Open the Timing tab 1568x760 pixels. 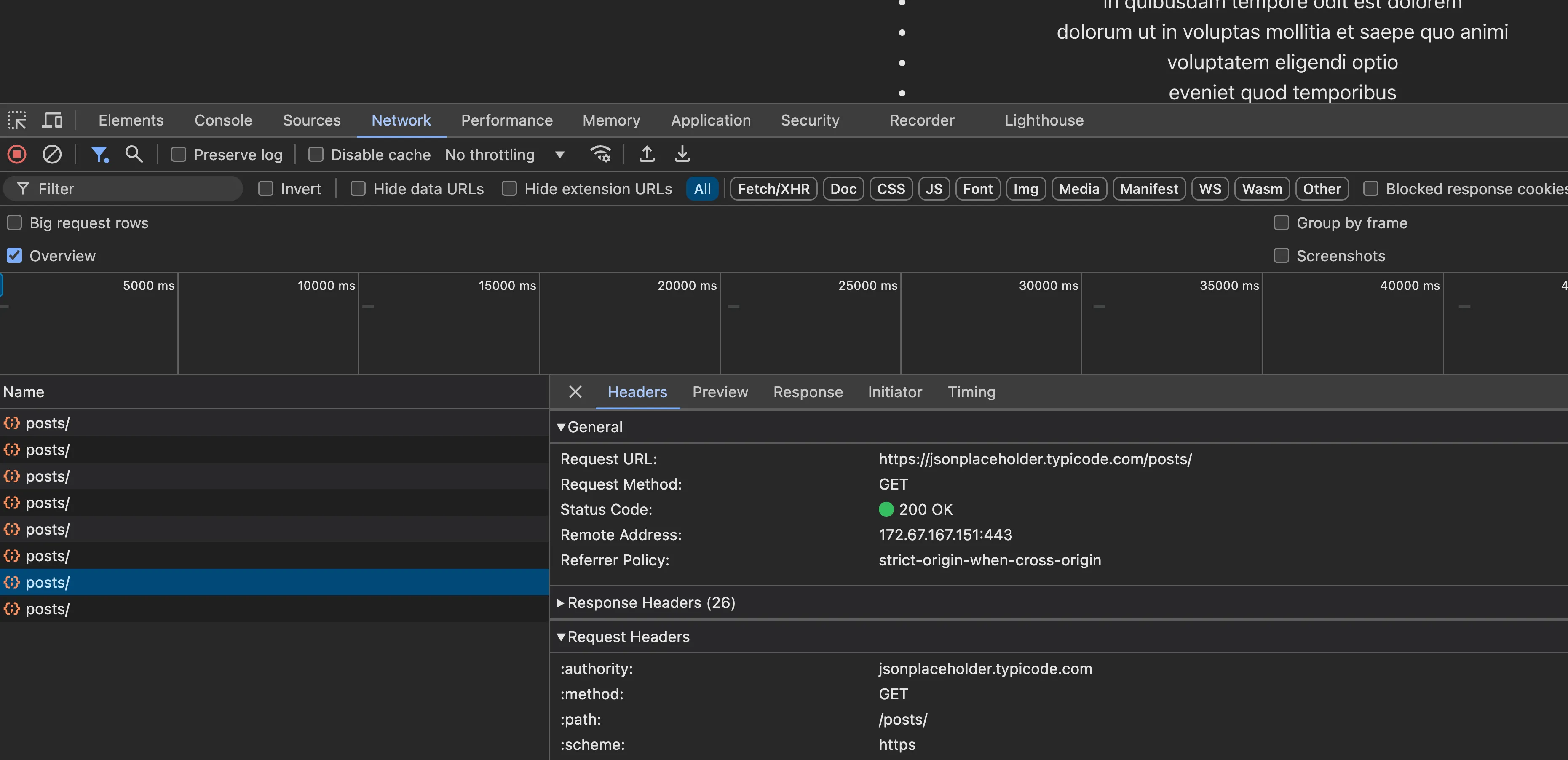(x=971, y=393)
